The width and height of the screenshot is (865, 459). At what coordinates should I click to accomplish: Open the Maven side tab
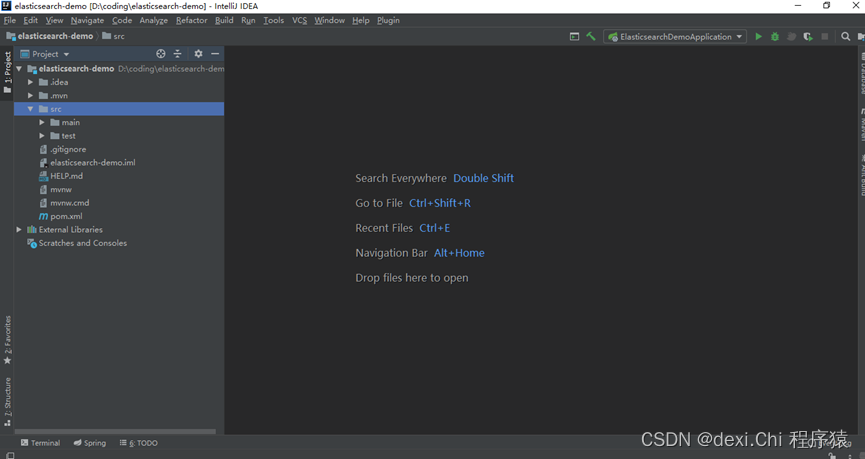862,125
